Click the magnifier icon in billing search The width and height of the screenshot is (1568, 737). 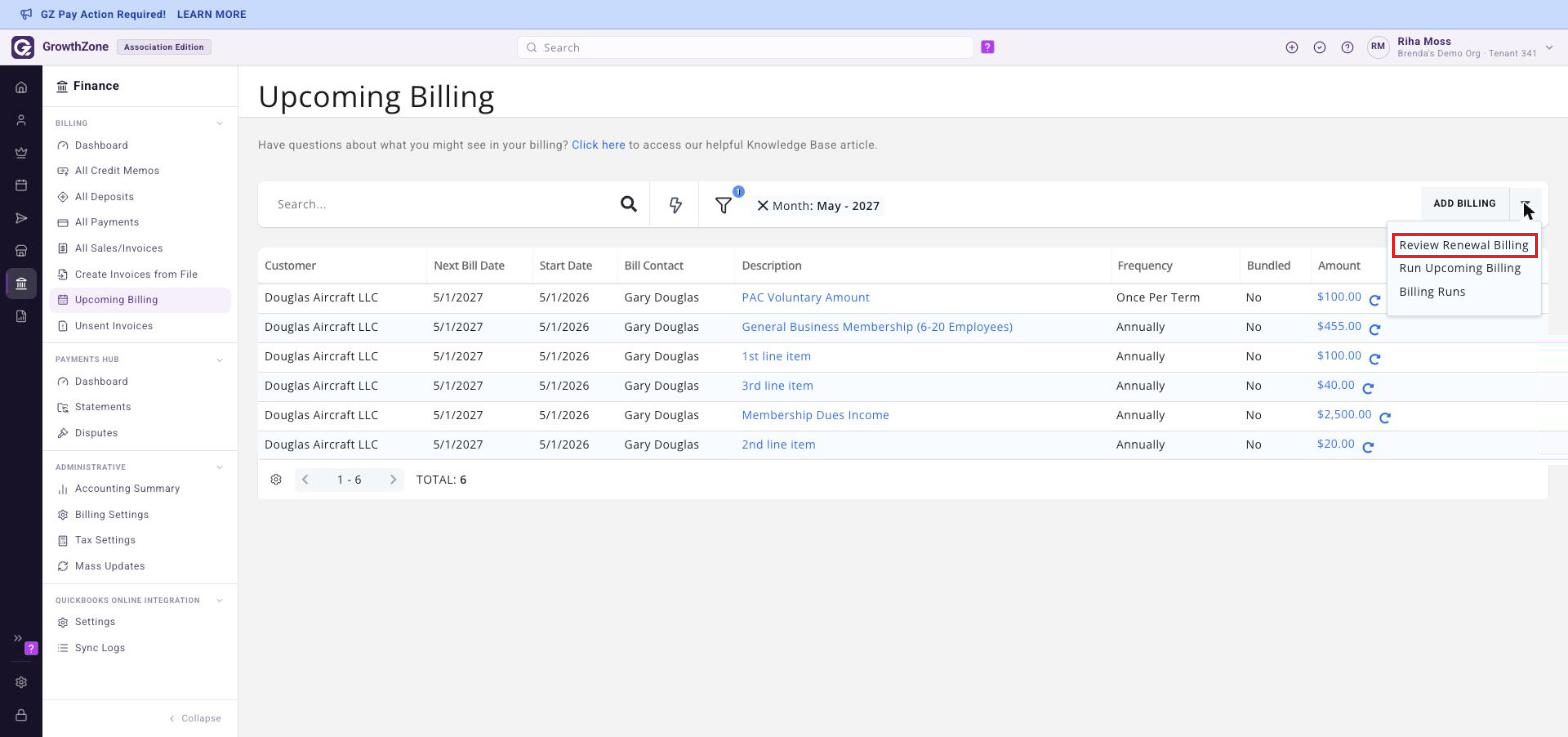[x=628, y=204]
